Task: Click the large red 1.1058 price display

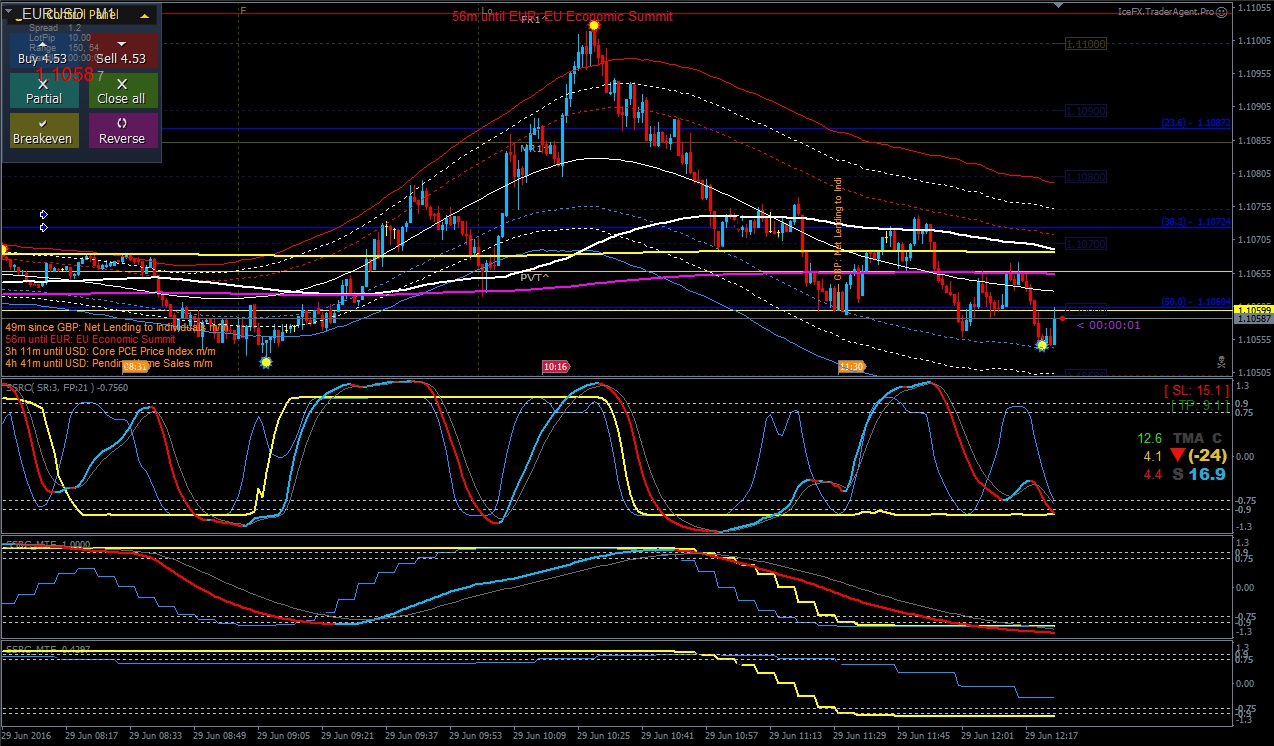Action: click(x=65, y=74)
